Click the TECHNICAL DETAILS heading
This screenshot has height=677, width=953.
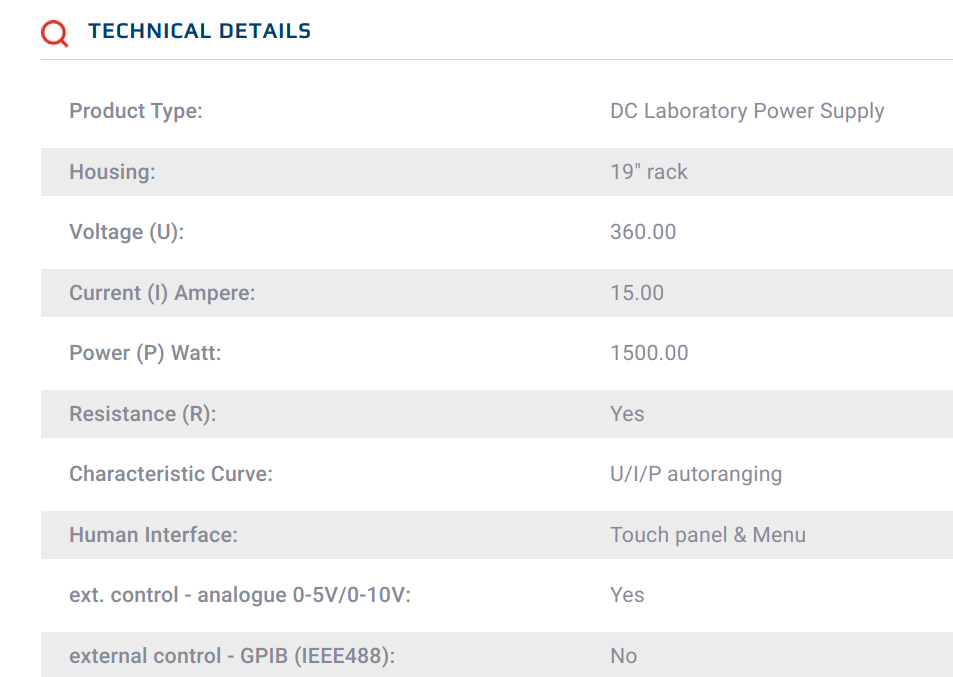(x=199, y=31)
